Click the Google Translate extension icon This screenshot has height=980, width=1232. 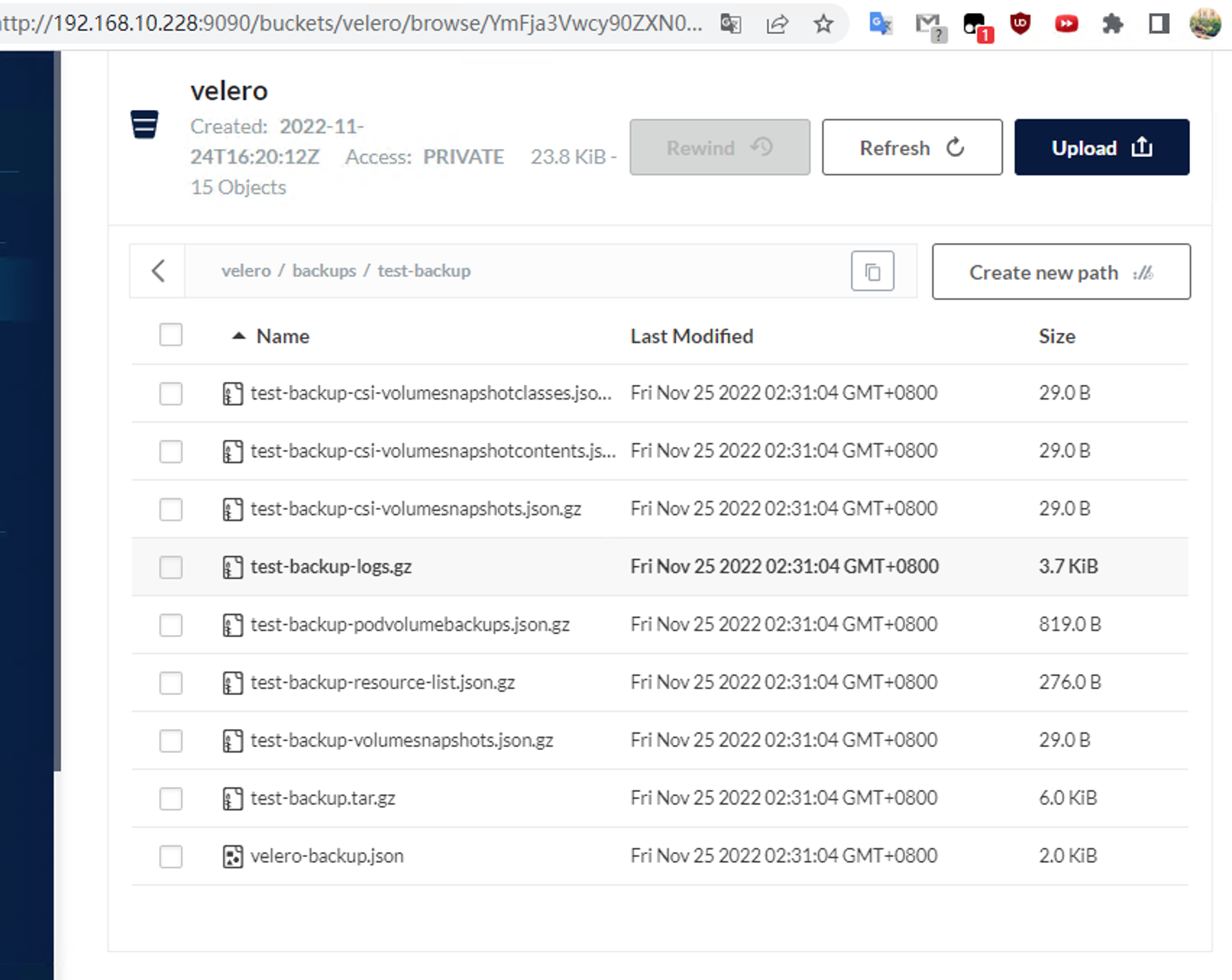[x=880, y=24]
